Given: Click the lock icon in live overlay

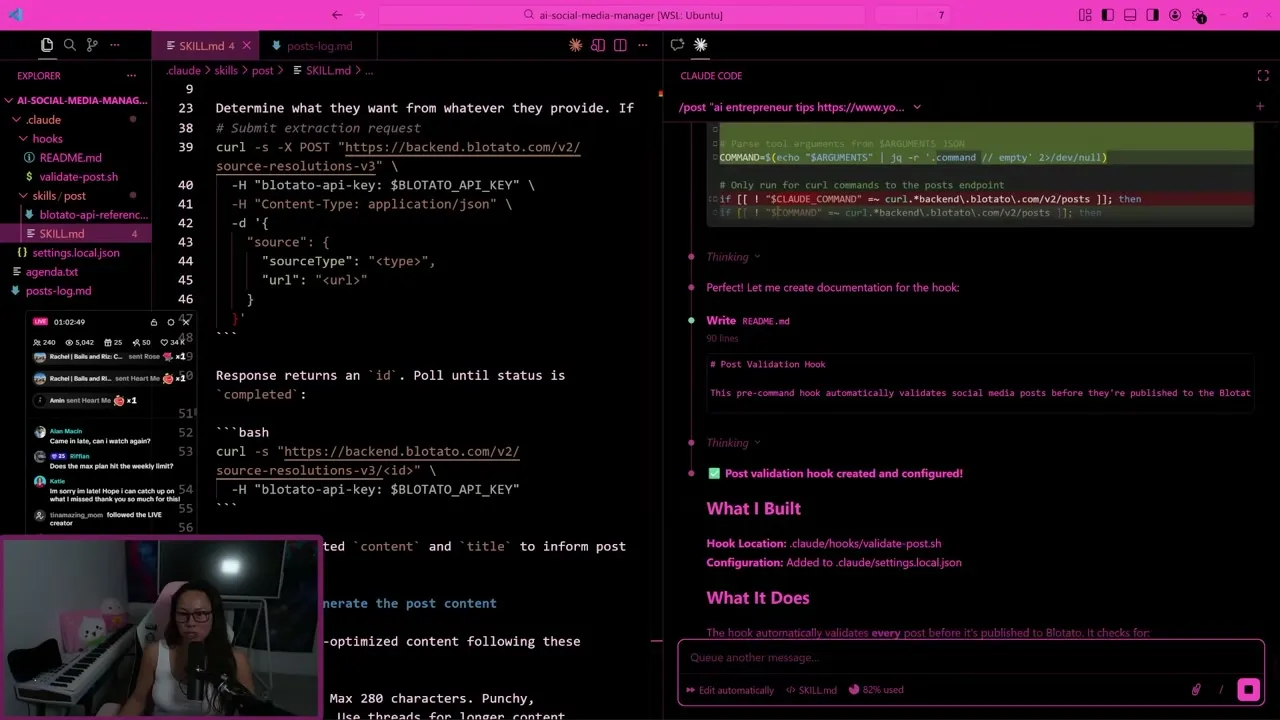Looking at the screenshot, I should (x=154, y=322).
